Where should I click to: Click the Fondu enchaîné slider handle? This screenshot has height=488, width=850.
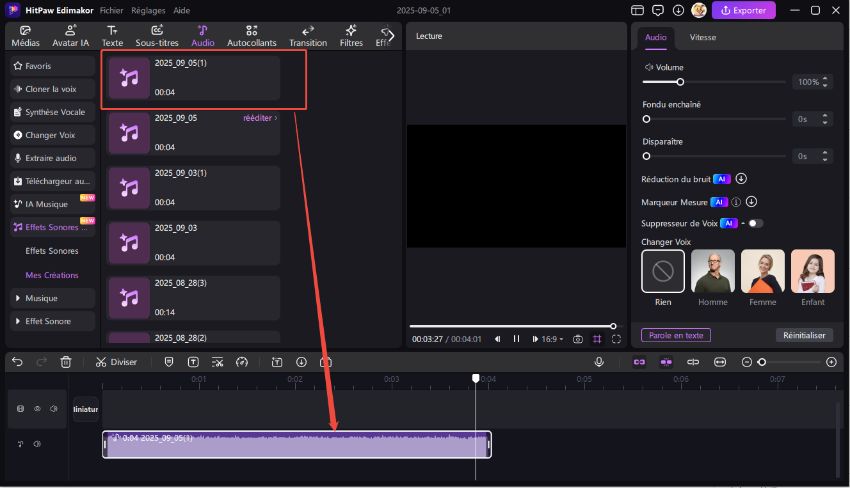(x=646, y=119)
